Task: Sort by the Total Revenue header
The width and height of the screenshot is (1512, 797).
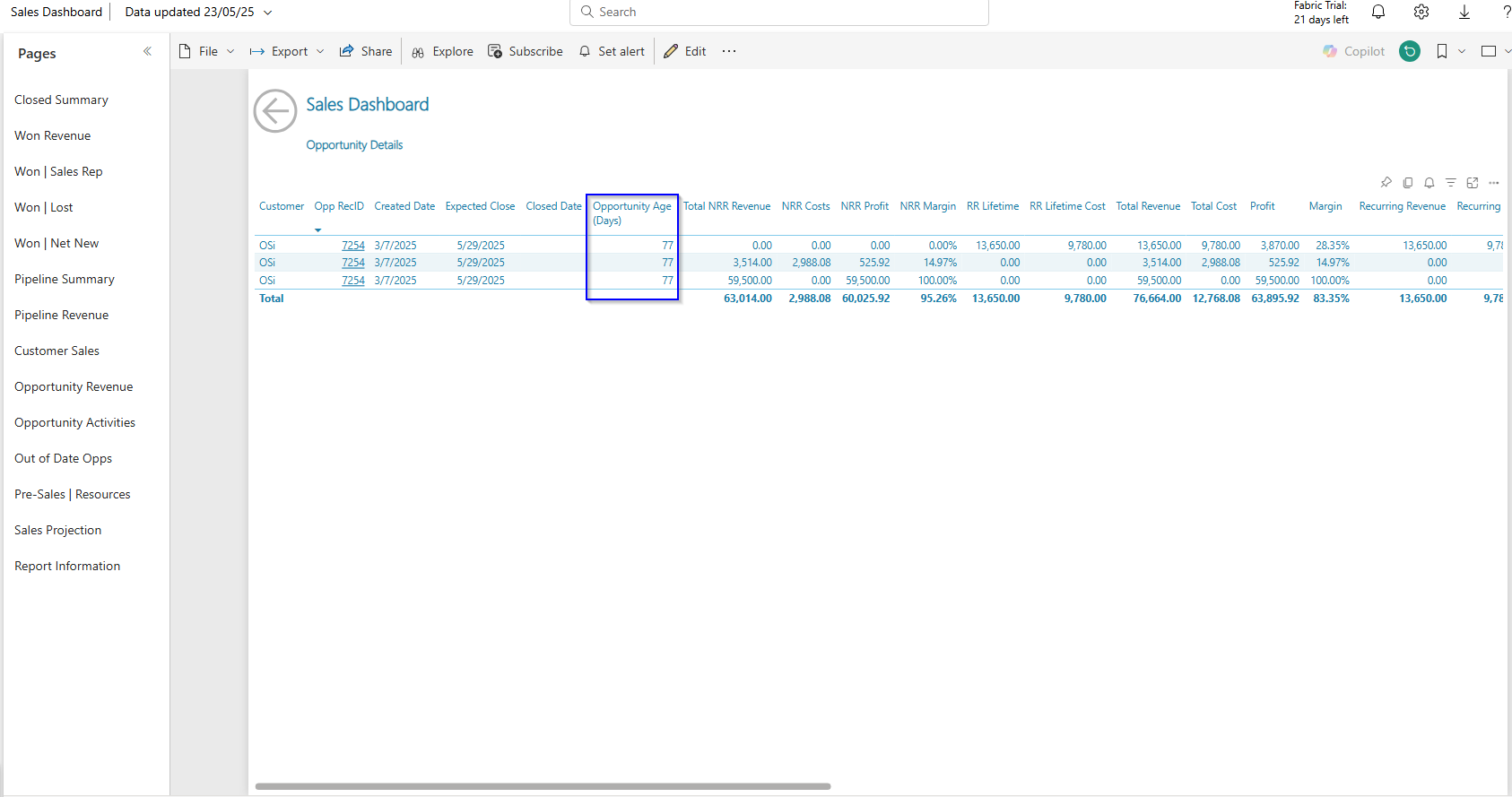Action: click(x=1148, y=206)
